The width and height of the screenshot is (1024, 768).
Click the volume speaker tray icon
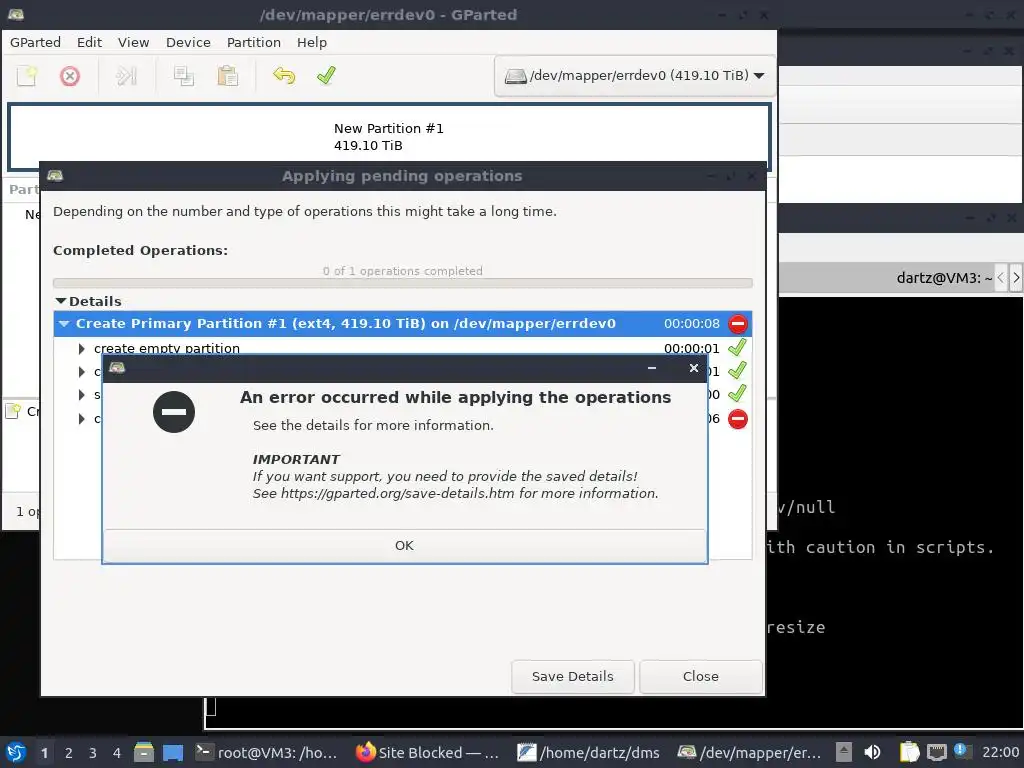(872, 752)
